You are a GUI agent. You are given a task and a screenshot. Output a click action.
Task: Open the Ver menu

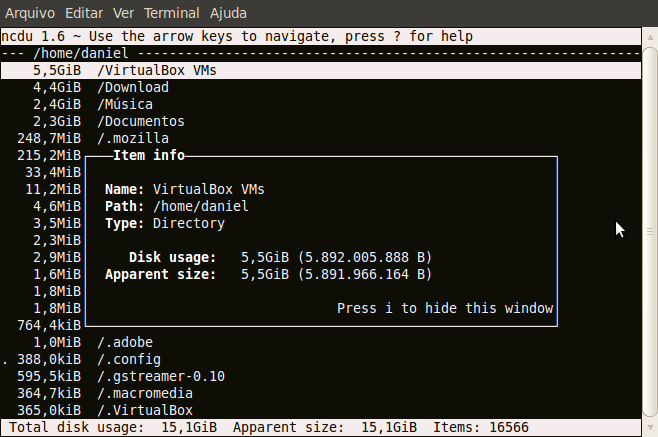(x=125, y=13)
